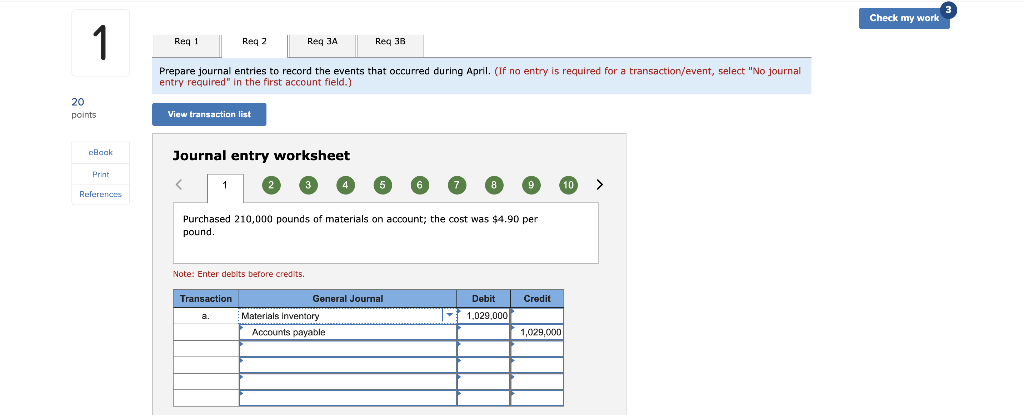Open View transaction list
The image size is (1024, 418).
209,114
